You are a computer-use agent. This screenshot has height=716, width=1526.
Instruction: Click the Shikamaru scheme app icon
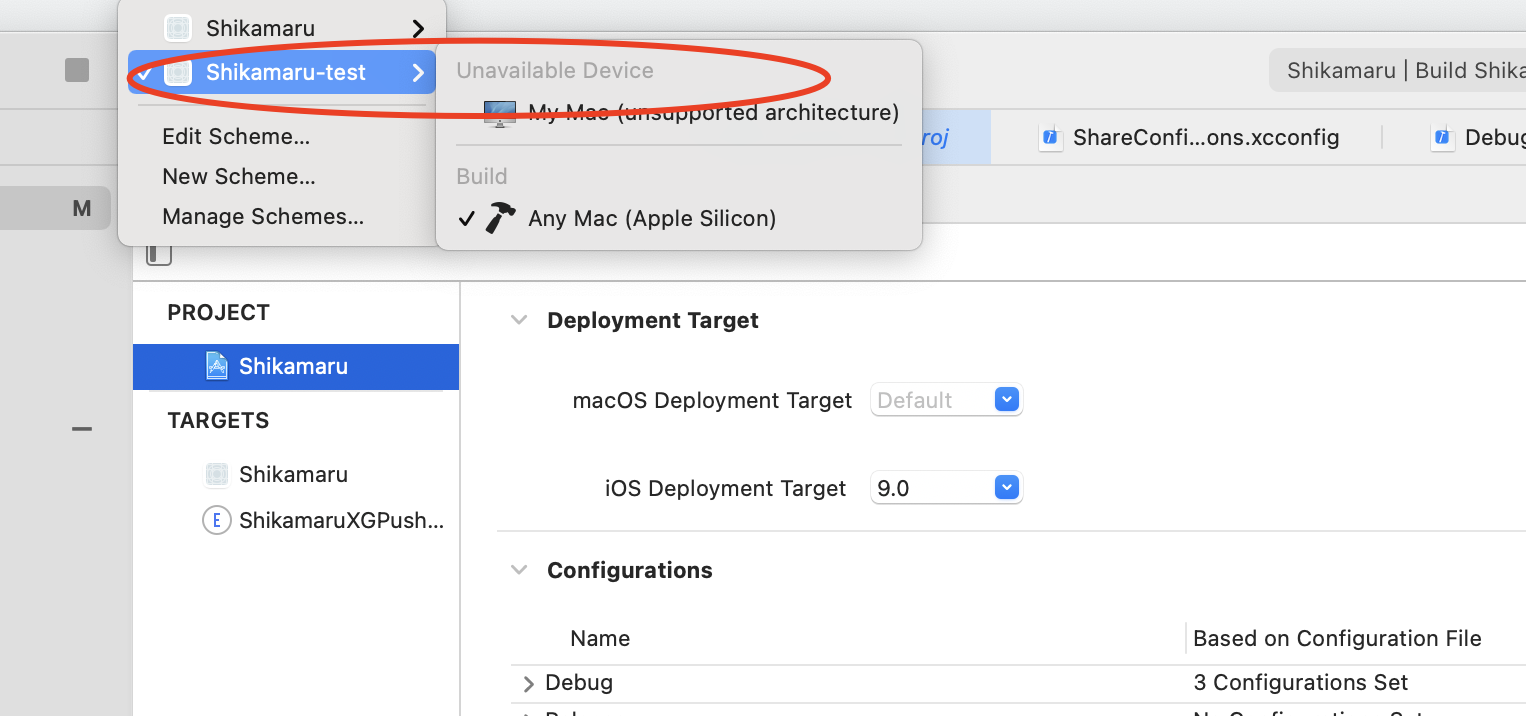(x=177, y=28)
